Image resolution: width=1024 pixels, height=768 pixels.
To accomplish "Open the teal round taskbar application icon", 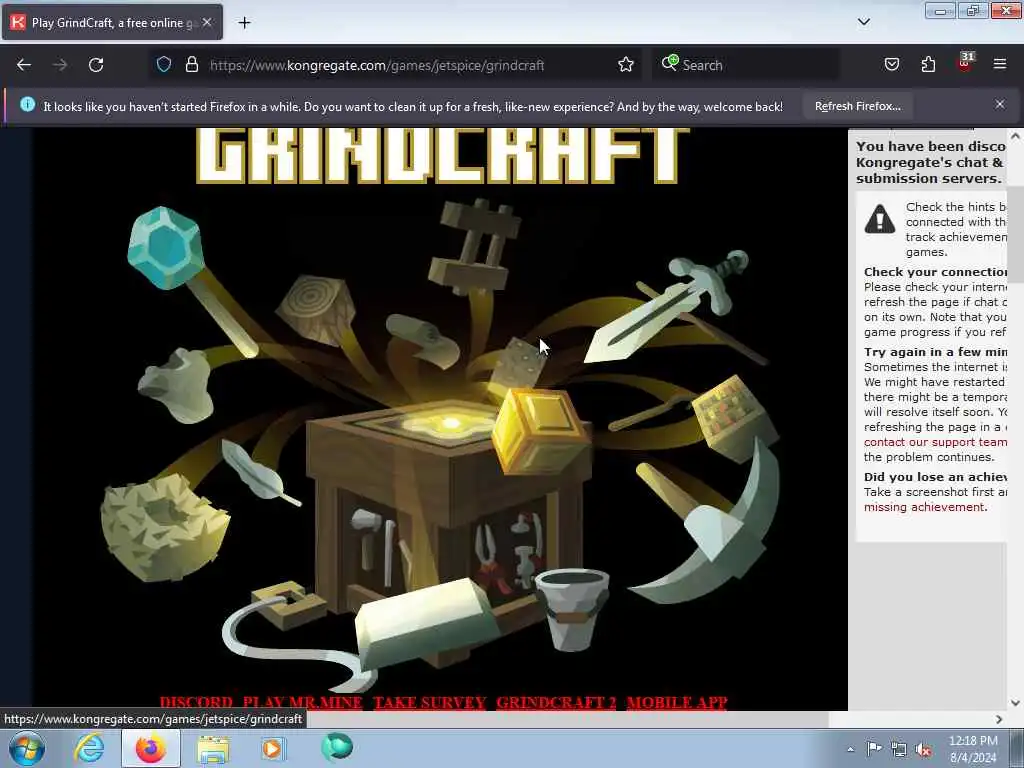I will tap(336, 747).
